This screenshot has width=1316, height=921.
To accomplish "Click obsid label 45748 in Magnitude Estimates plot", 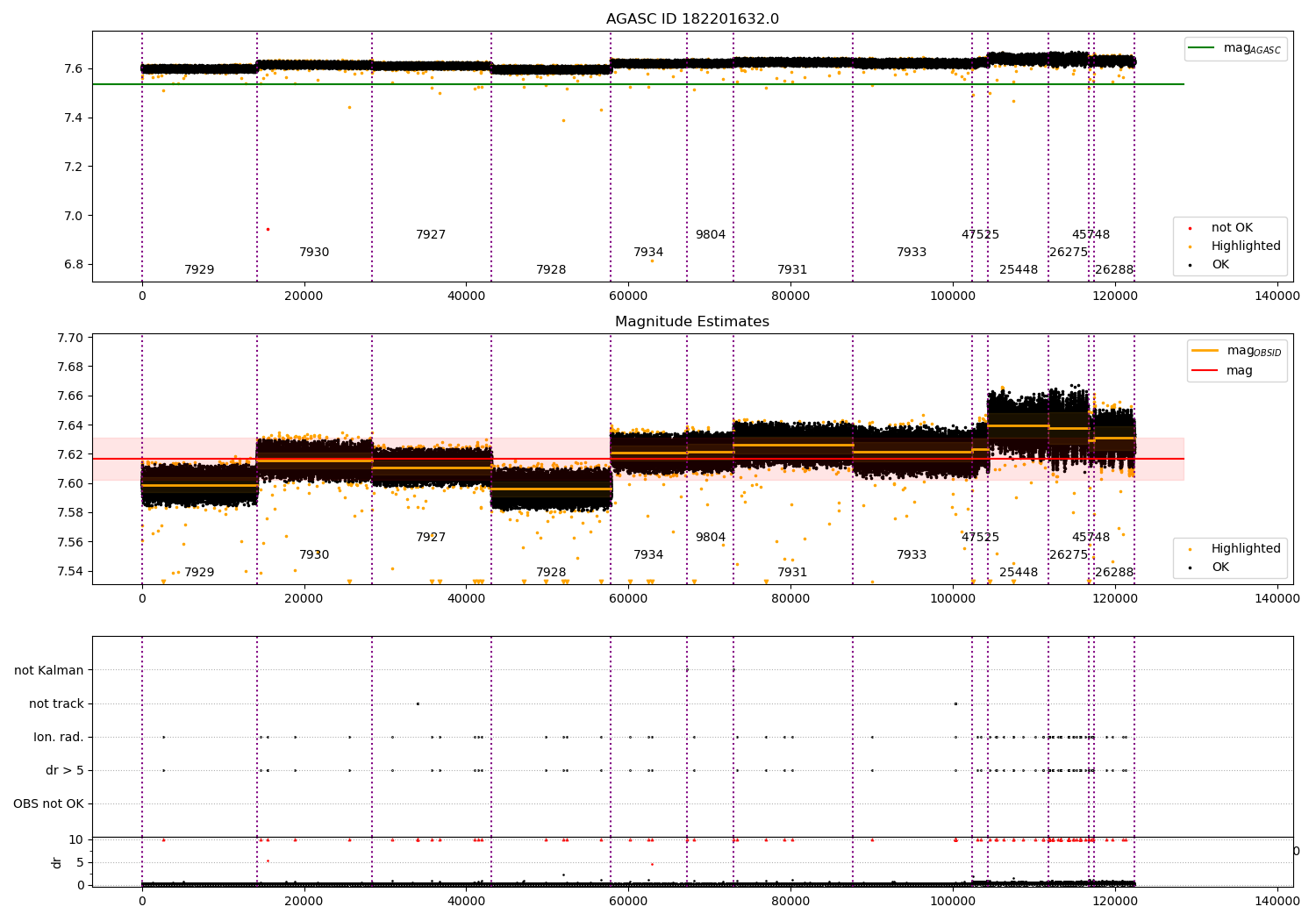I will pos(1091,538).
